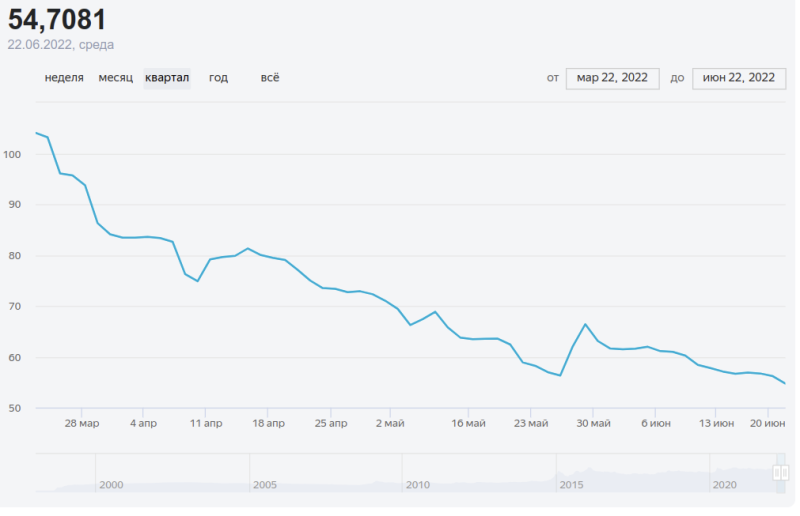This screenshot has height=516, width=800.
Task: Select the неделя period tab
Action: click(x=64, y=78)
